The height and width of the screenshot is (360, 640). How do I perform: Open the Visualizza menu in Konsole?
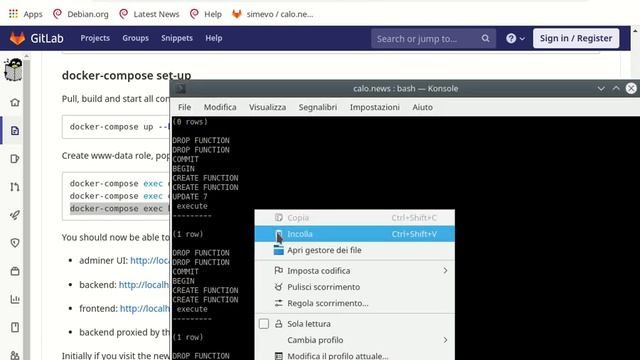click(x=267, y=107)
